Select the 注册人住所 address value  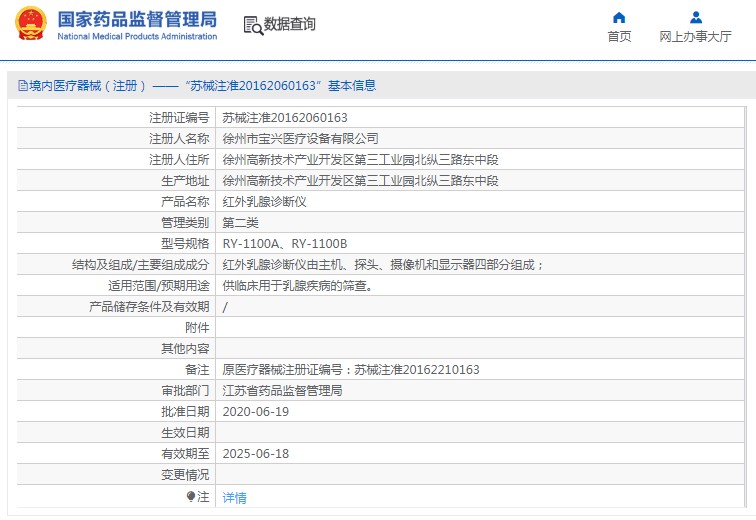click(360, 160)
